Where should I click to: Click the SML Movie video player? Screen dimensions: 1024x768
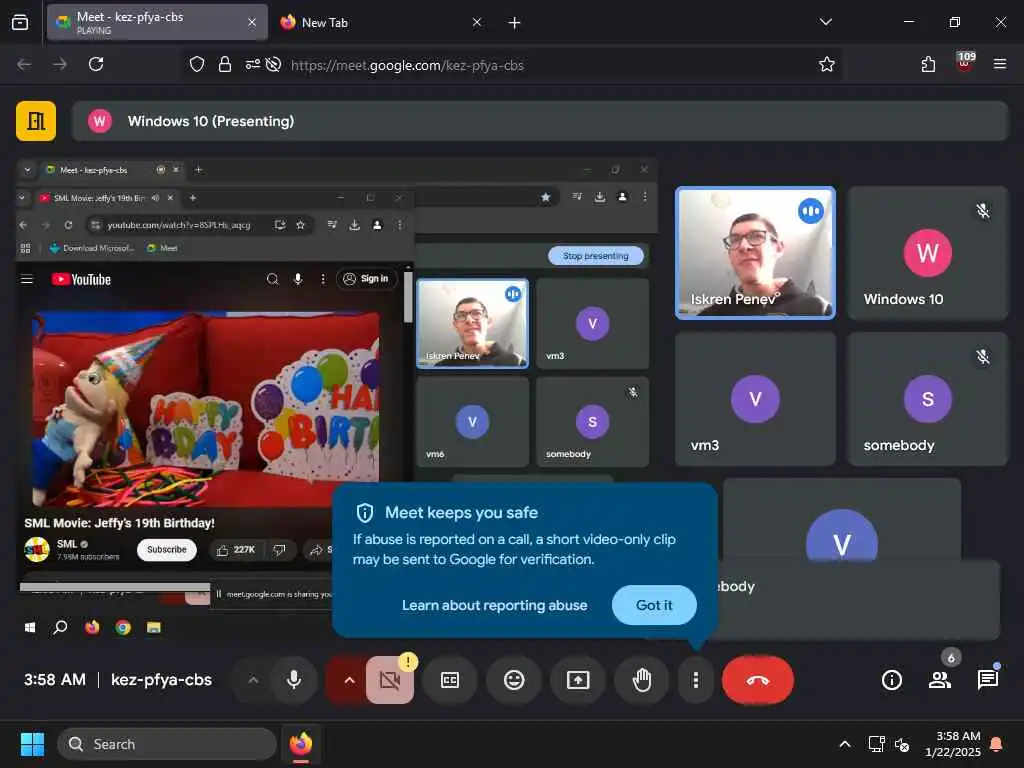206,410
